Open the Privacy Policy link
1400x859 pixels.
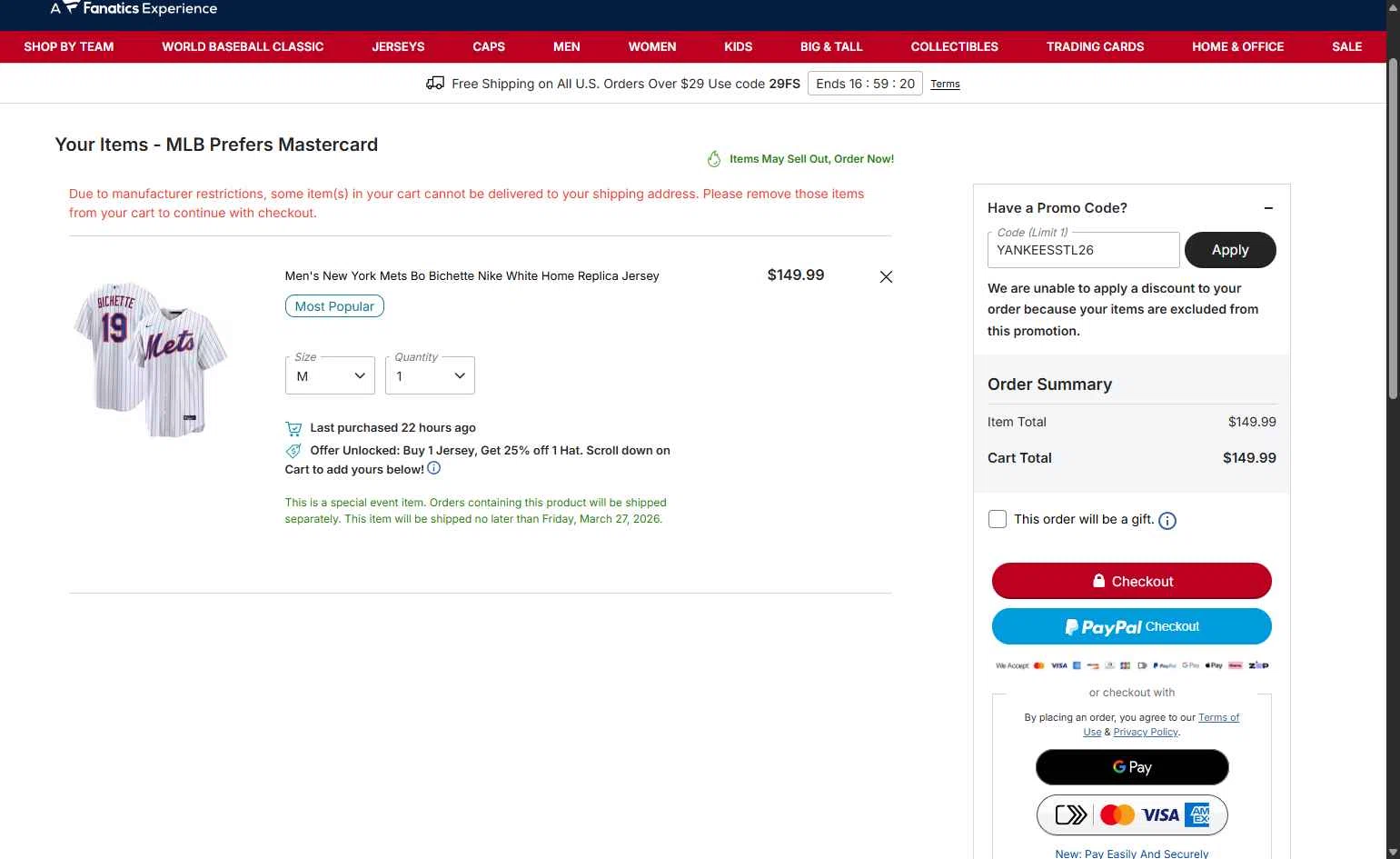[1146, 732]
